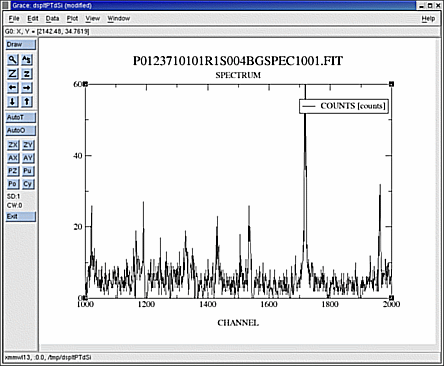Click the AY autoscale y-axis button
Image resolution: width=444 pixels, height=366 pixels.
(28, 158)
